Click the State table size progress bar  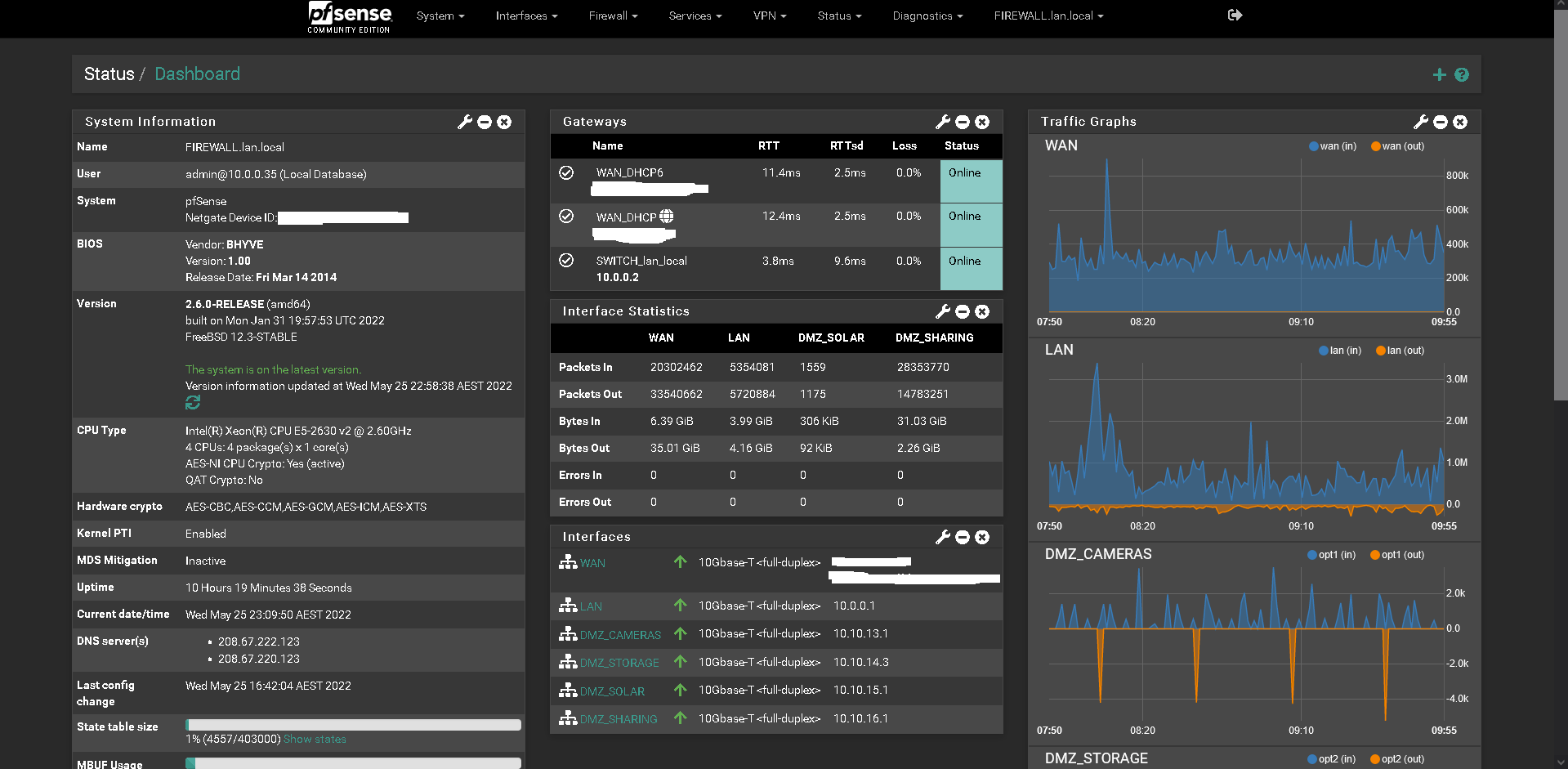(x=353, y=725)
